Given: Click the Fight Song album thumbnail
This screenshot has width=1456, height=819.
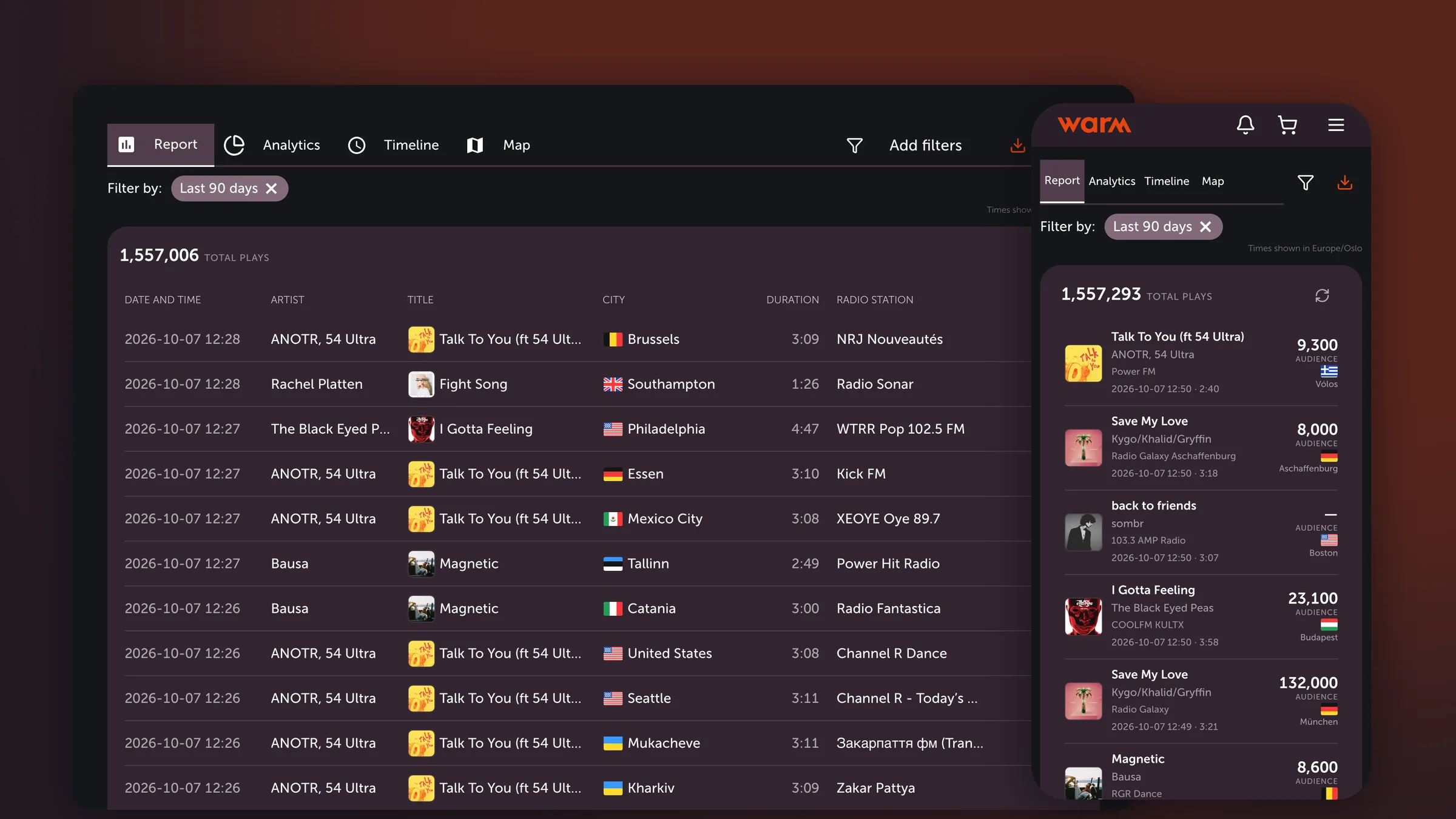Looking at the screenshot, I should [421, 384].
